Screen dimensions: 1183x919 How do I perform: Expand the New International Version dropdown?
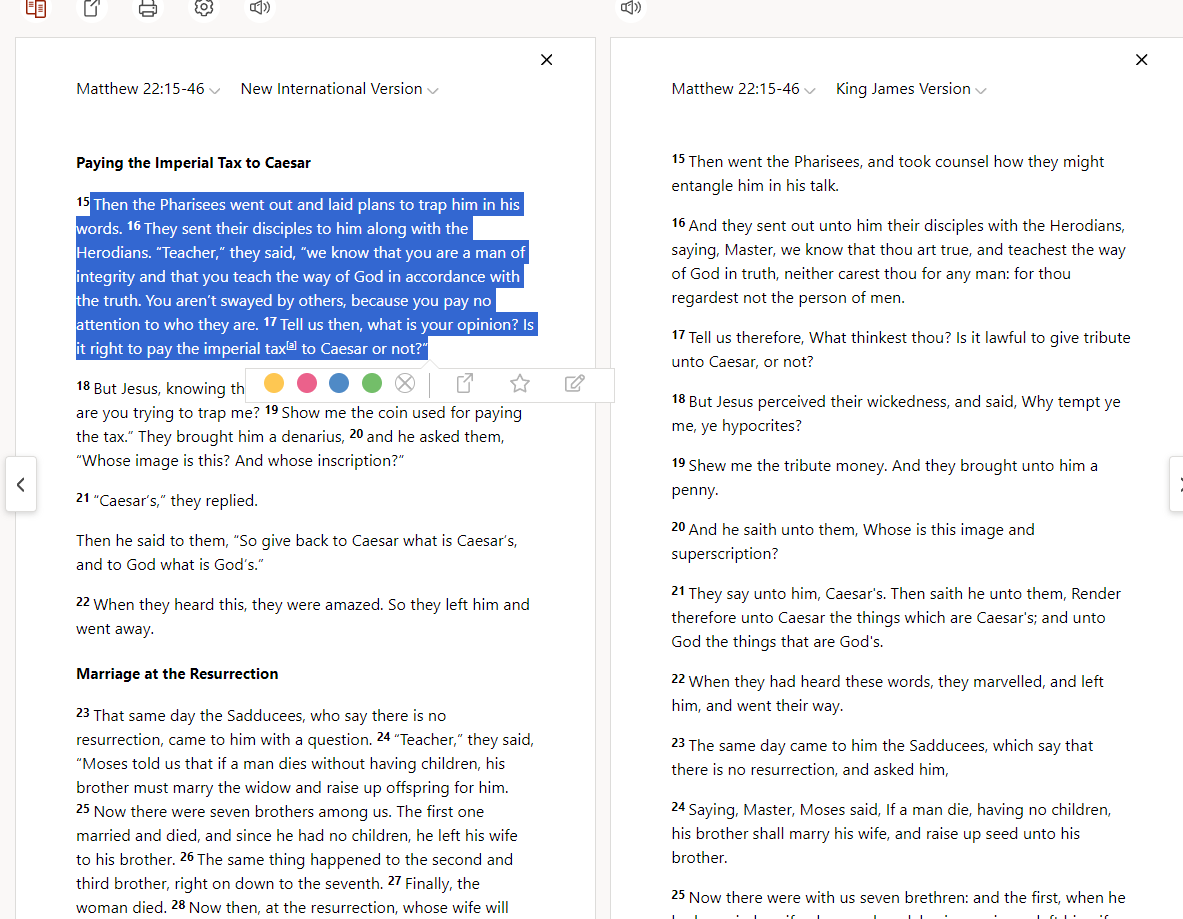(x=339, y=89)
